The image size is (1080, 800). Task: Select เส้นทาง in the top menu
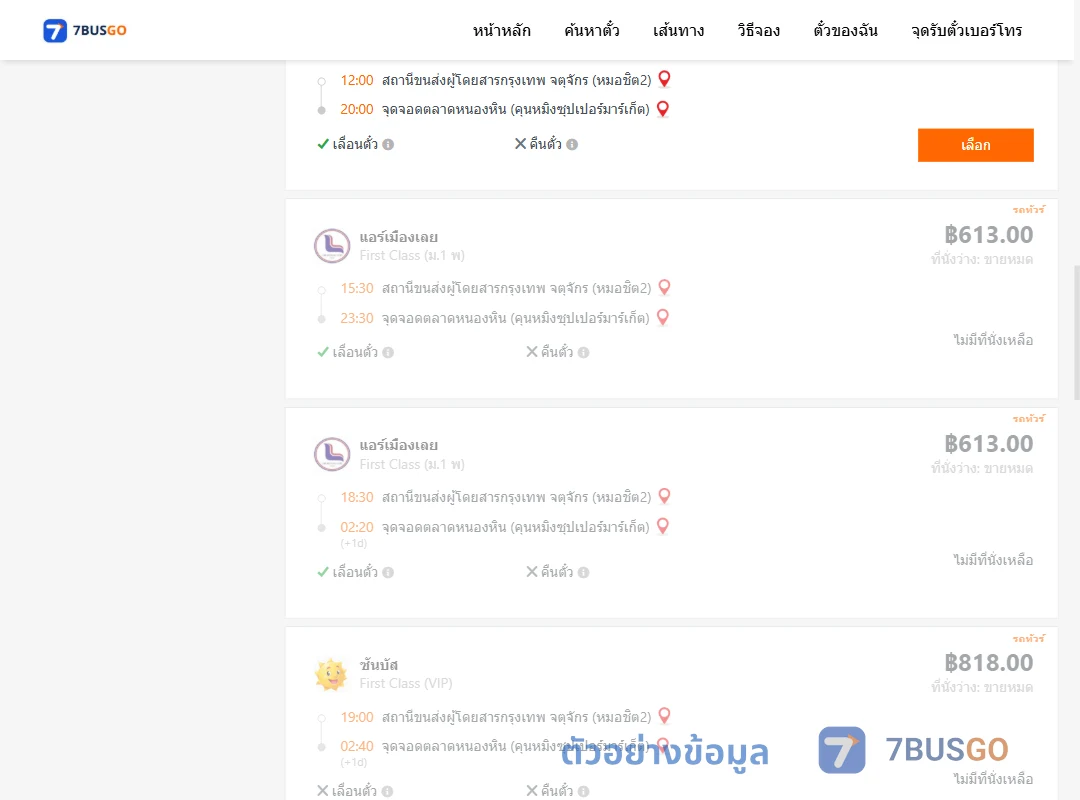click(x=678, y=30)
